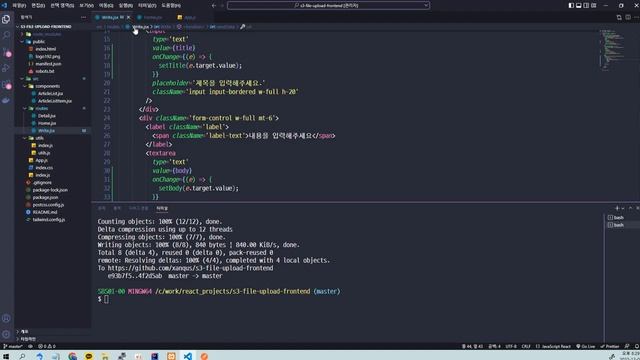
Task: Open the Source Control view
Action: tap(6, 52)
